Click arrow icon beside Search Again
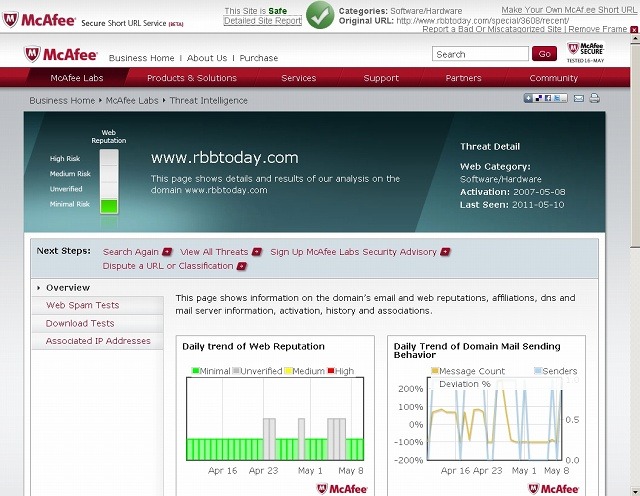640x496 pixels. [167, 252]
